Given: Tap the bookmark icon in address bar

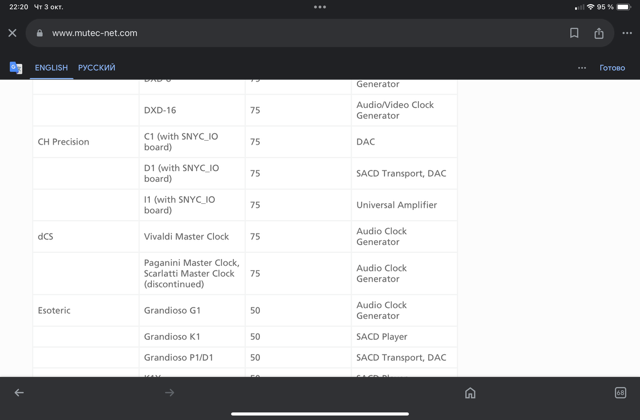Looking at the screenshot, I should pyautogui.click(x=574, y=33).
